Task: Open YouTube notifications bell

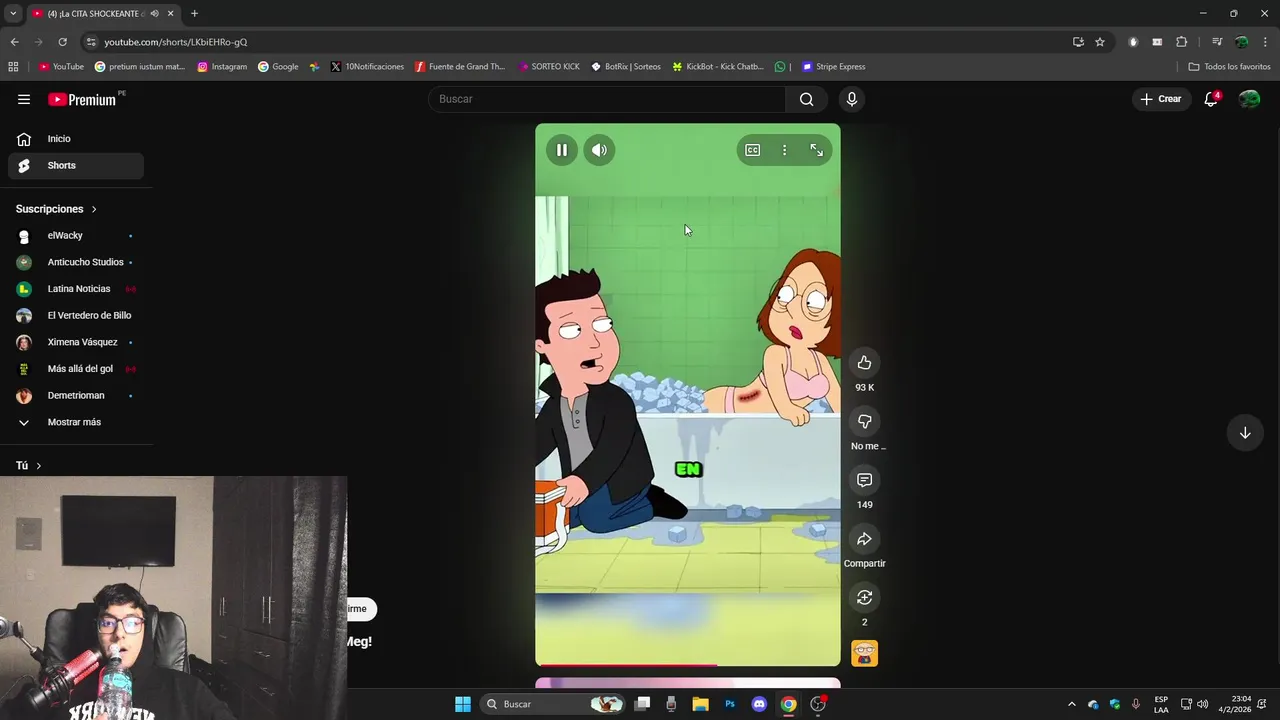Action: (1211, 99)
